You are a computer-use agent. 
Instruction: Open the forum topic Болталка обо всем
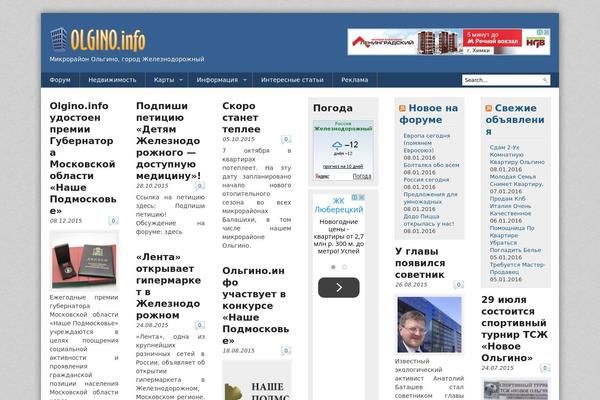coord(431,165)
